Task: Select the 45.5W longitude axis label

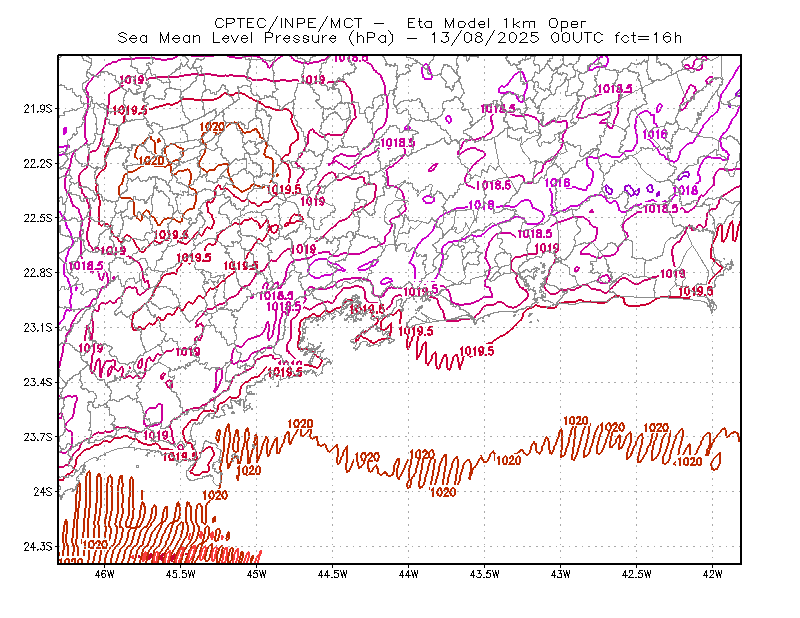Action: point(181,574)
